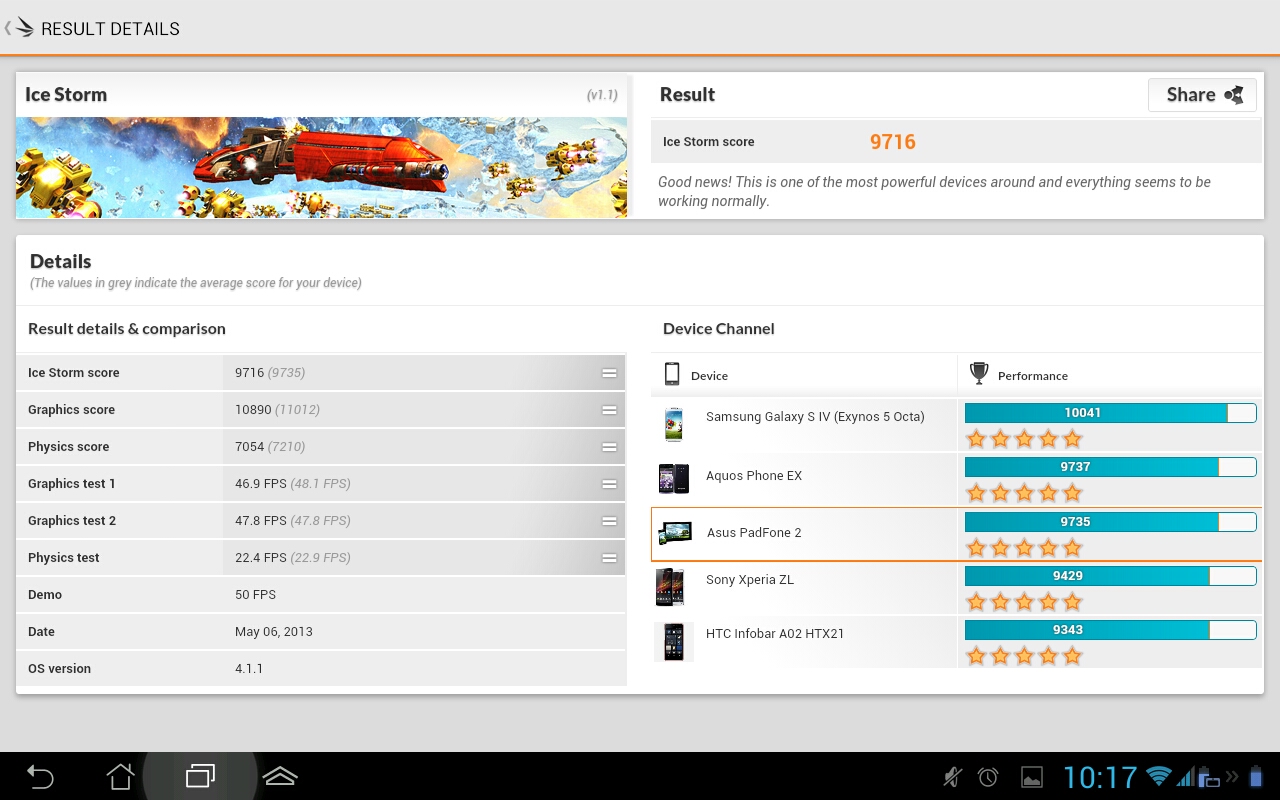Click the 4.1.1 OS version value
This screenshot has width=1280, height=800.
click(x=249, y=669)
